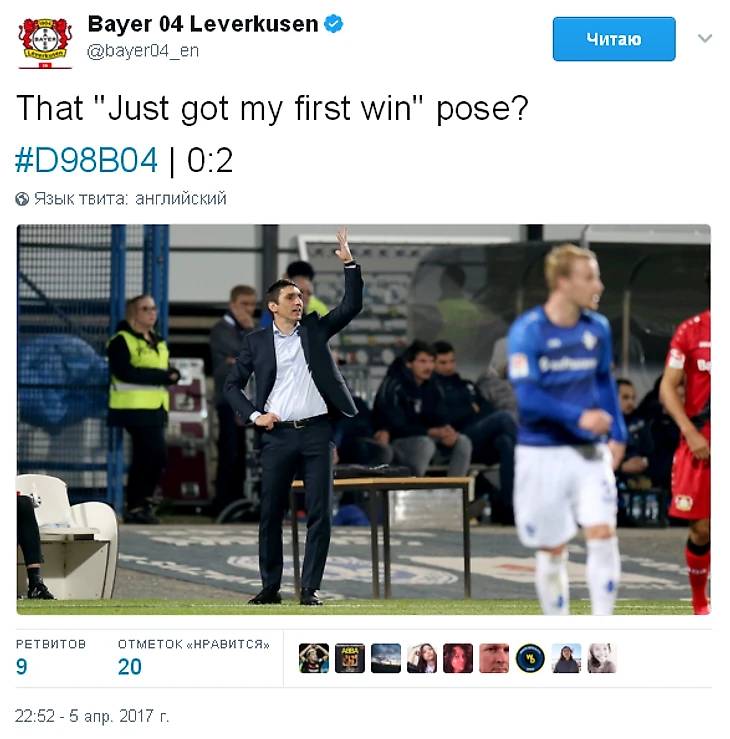The height and width of the screenshot is (739, 730).
Task: Open the @bayer04_en handle link
Action: point(143,50)
